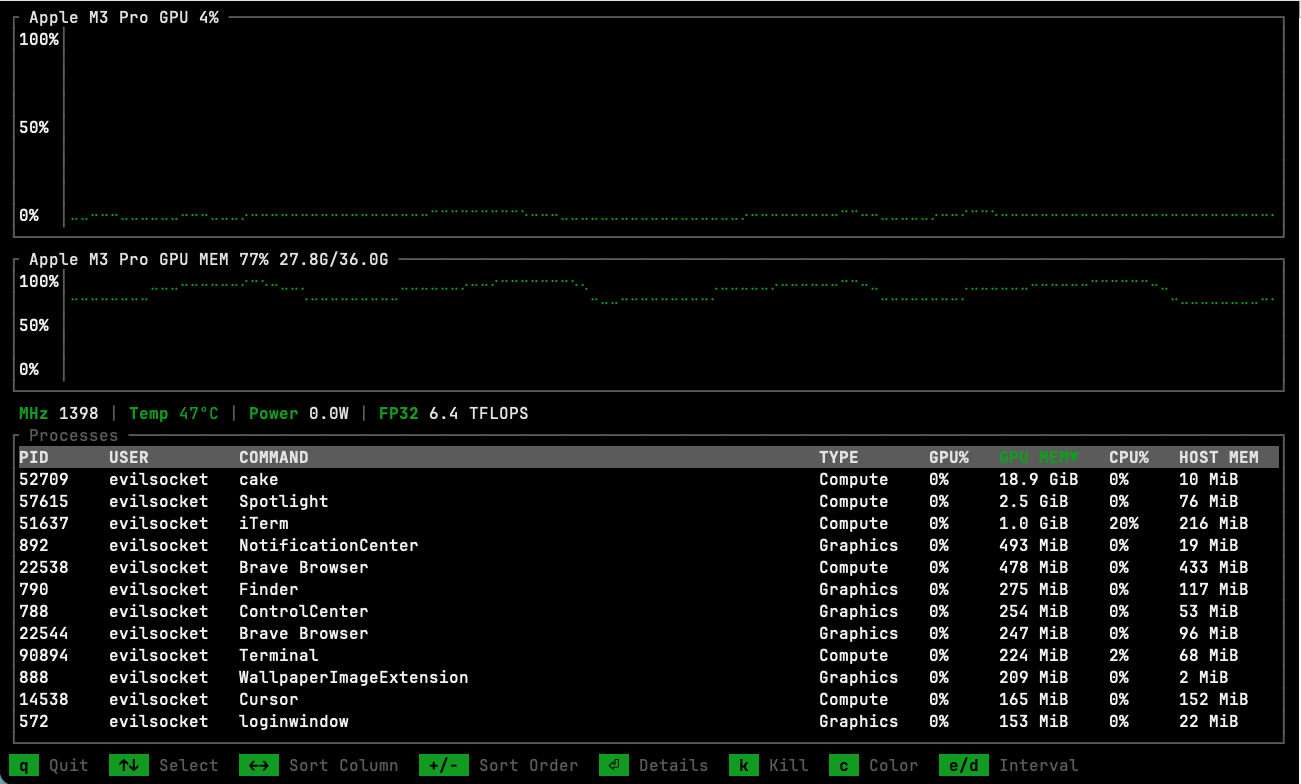Click the +/- Sort Order badge
Viewport: 1301px width, 784px height.
coord(444,766)
